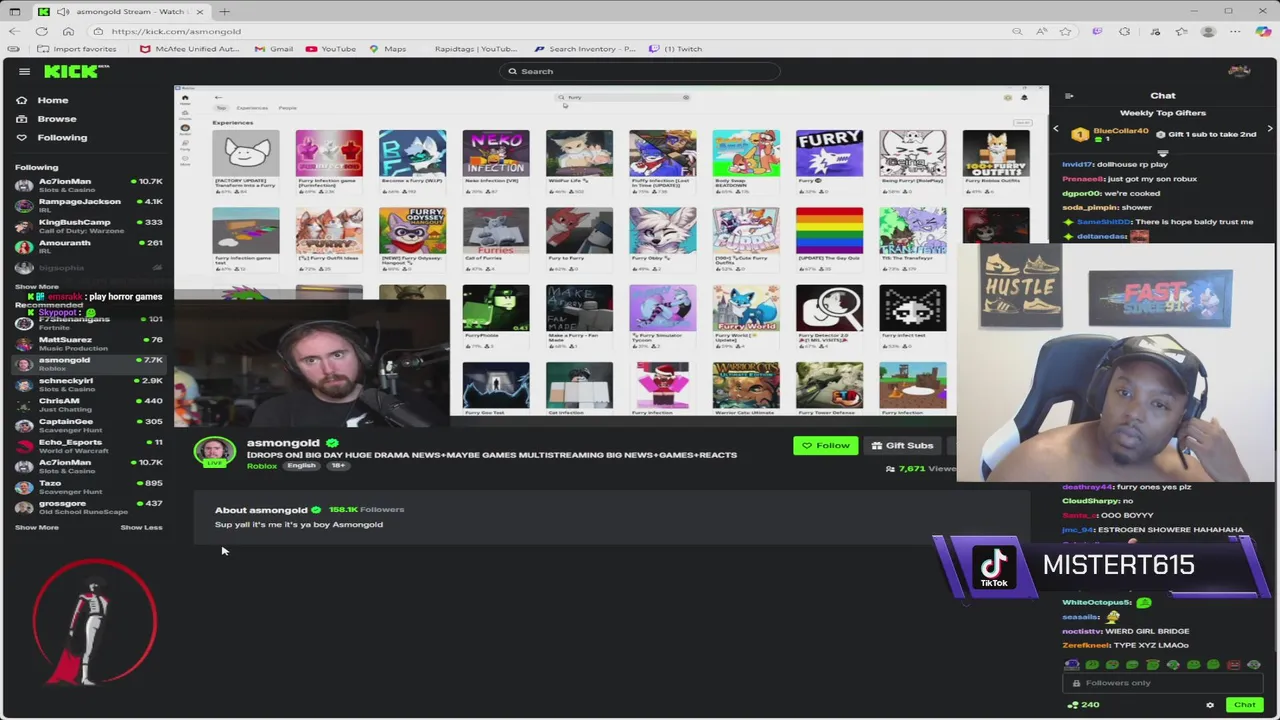Viewport: 1280px width, 720px height.
Task: Go to previous top gifter arrow
Action: tap(1056, 129)
